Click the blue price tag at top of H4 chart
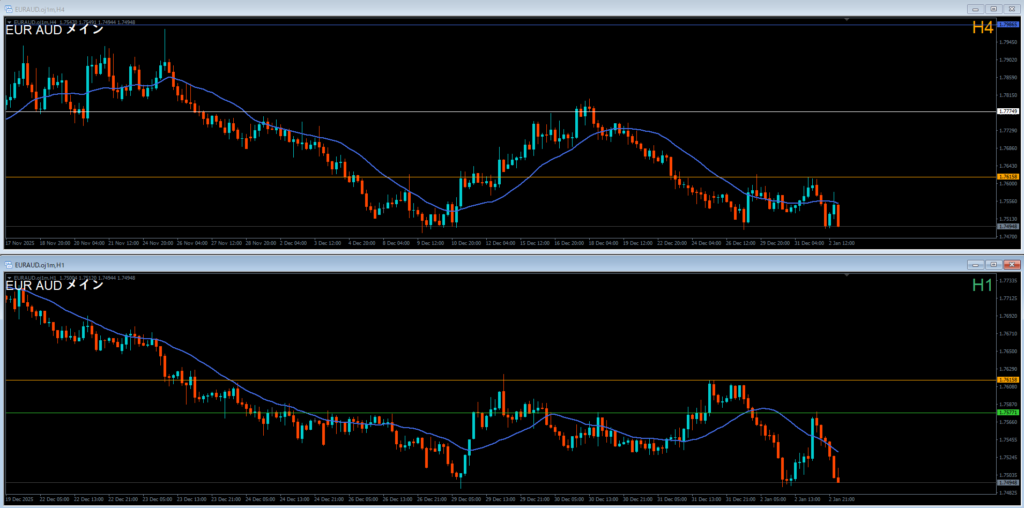The image size is (1024, 508). [1009, 24]
